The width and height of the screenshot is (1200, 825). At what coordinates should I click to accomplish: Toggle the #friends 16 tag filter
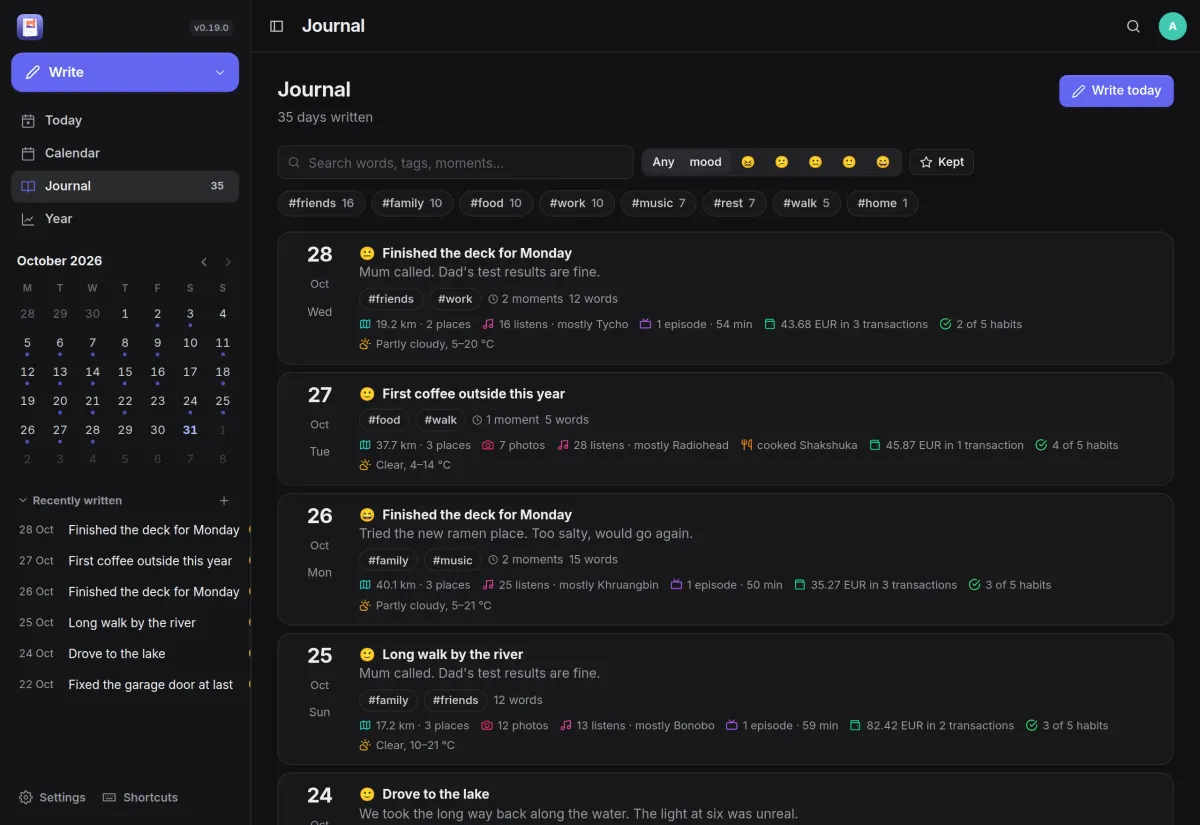tap(321, 203)
